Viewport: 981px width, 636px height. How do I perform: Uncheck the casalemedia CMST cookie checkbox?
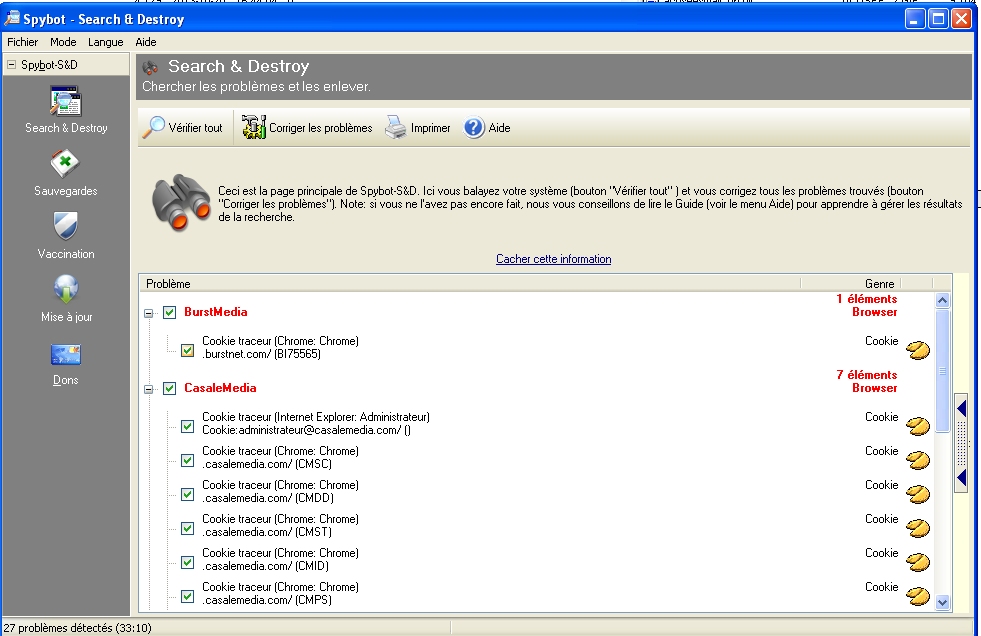187,528
